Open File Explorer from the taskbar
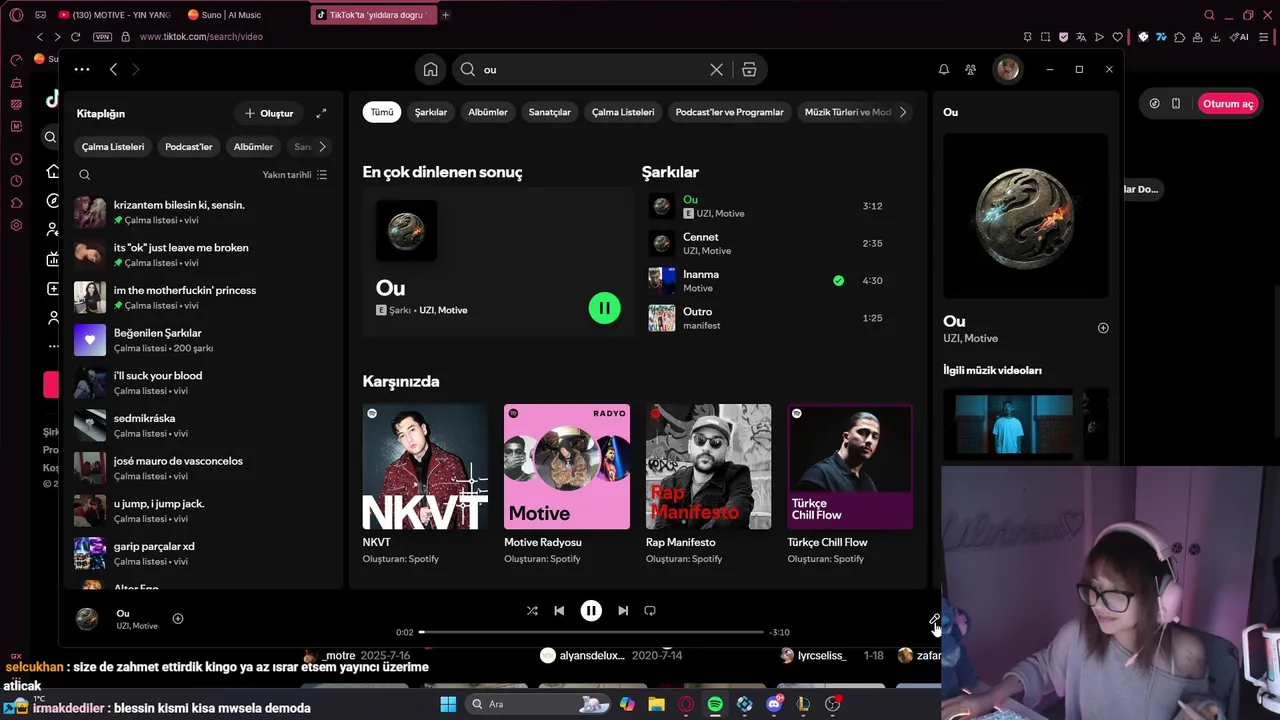 (x=656, y=704)
